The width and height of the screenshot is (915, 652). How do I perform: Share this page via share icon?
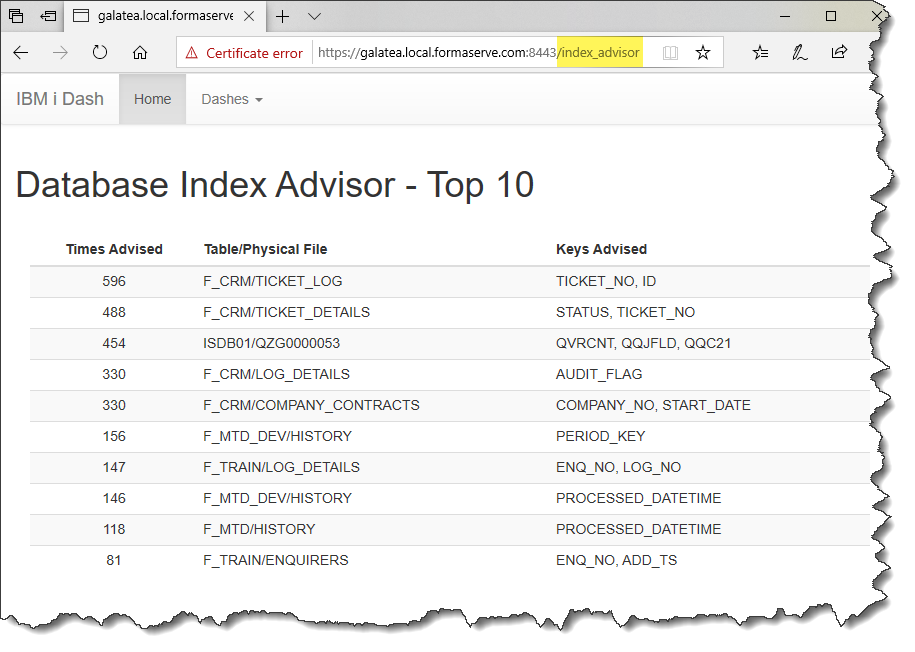click(839, 53)
